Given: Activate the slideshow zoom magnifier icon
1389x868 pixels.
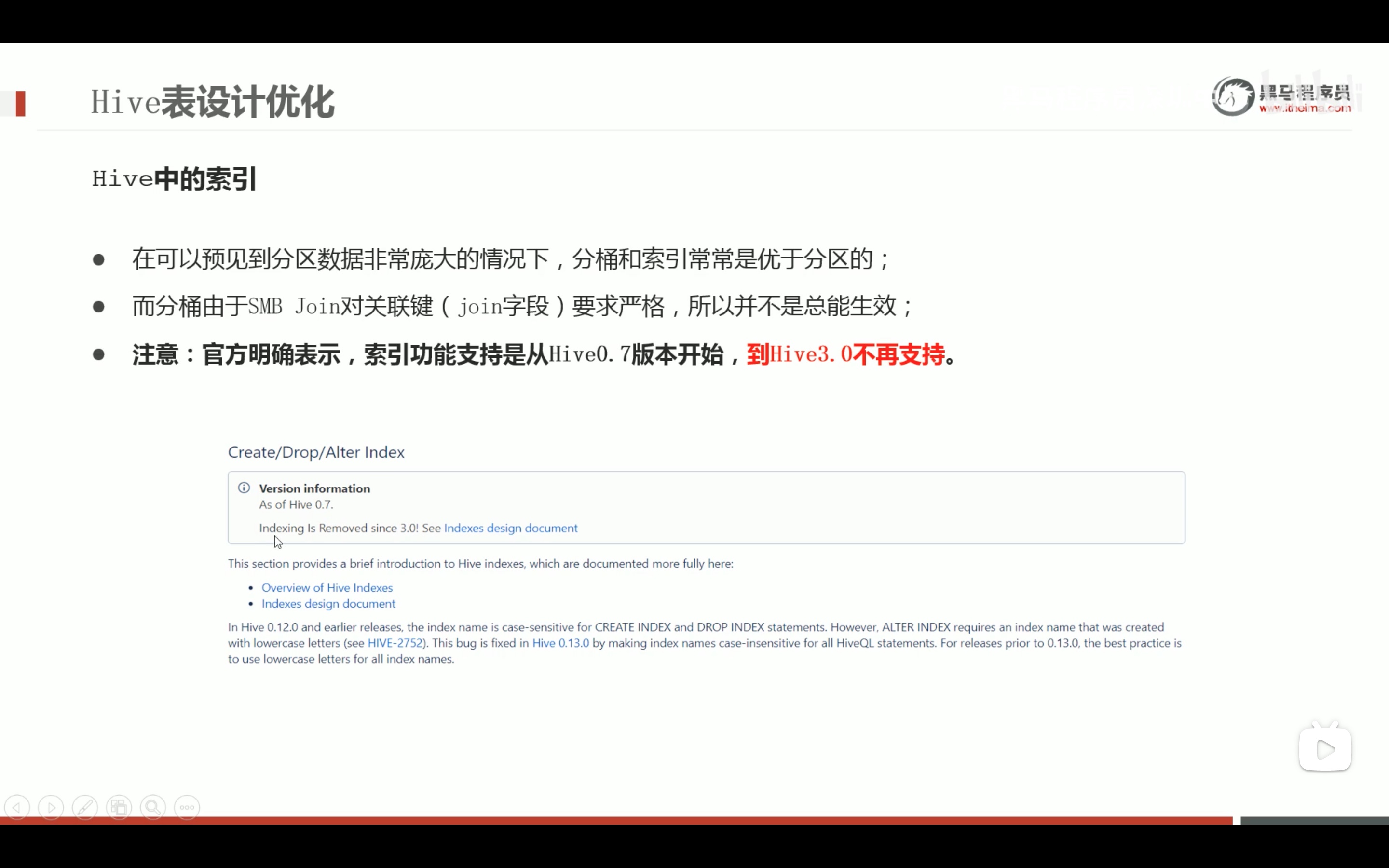Looking at the screenshot, I should pyautogui.click(x=153, y=808).
